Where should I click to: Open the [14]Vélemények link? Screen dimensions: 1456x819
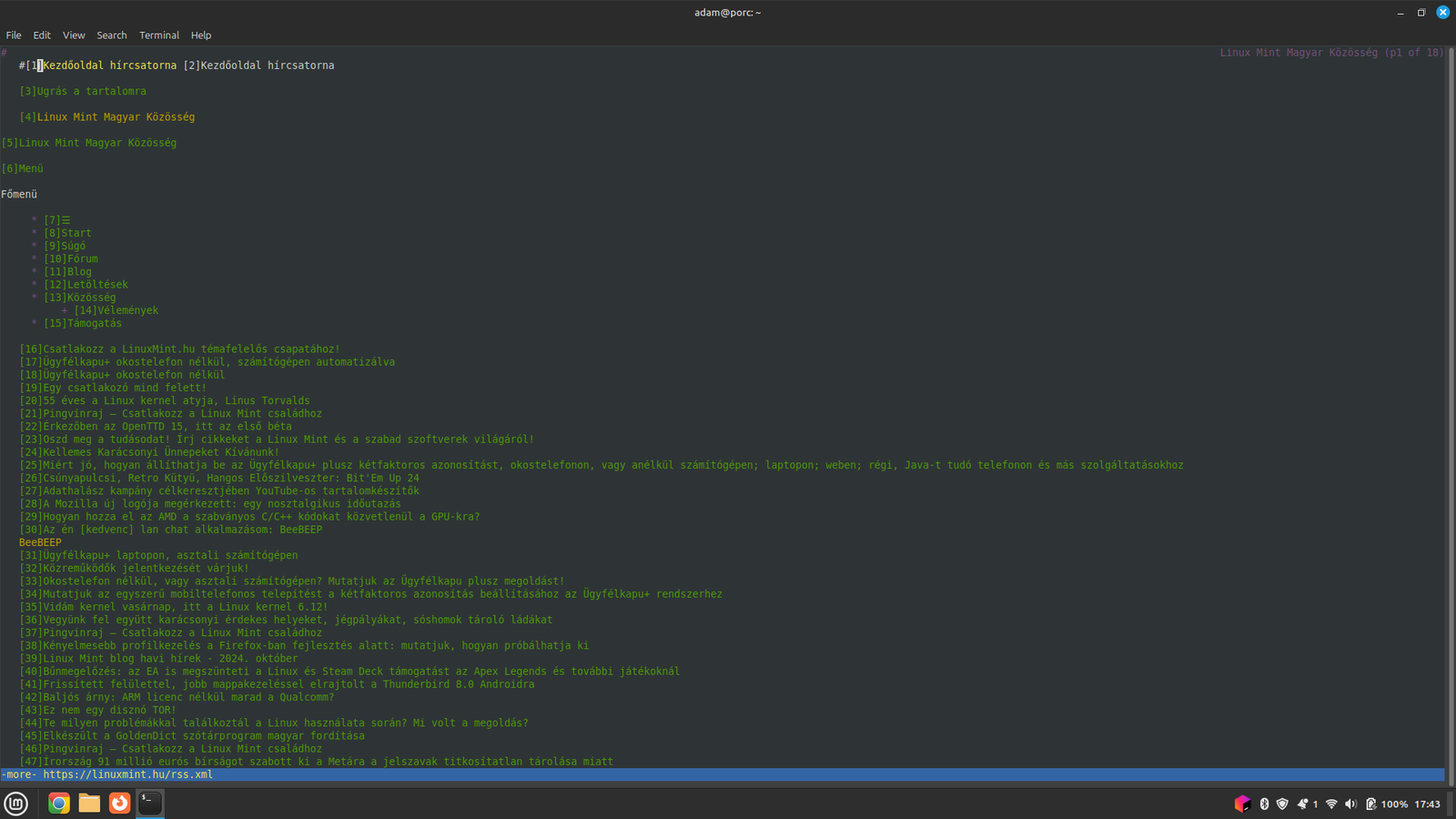116,310
